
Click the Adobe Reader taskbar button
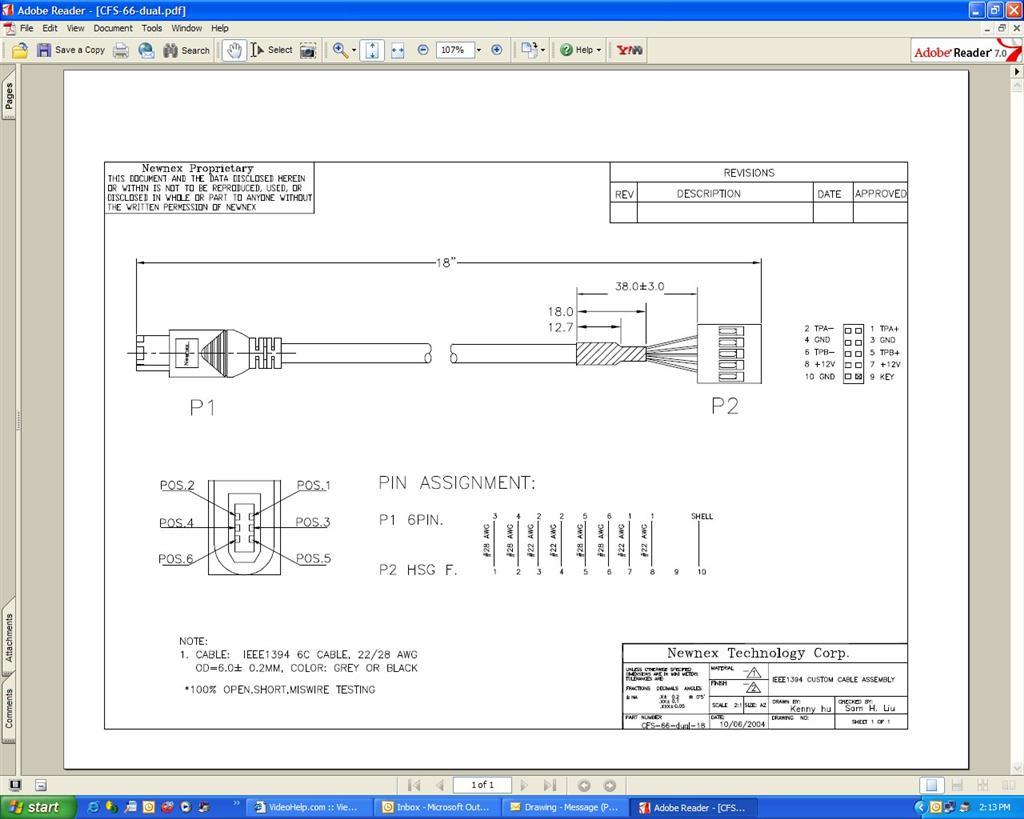click(695, 807)
